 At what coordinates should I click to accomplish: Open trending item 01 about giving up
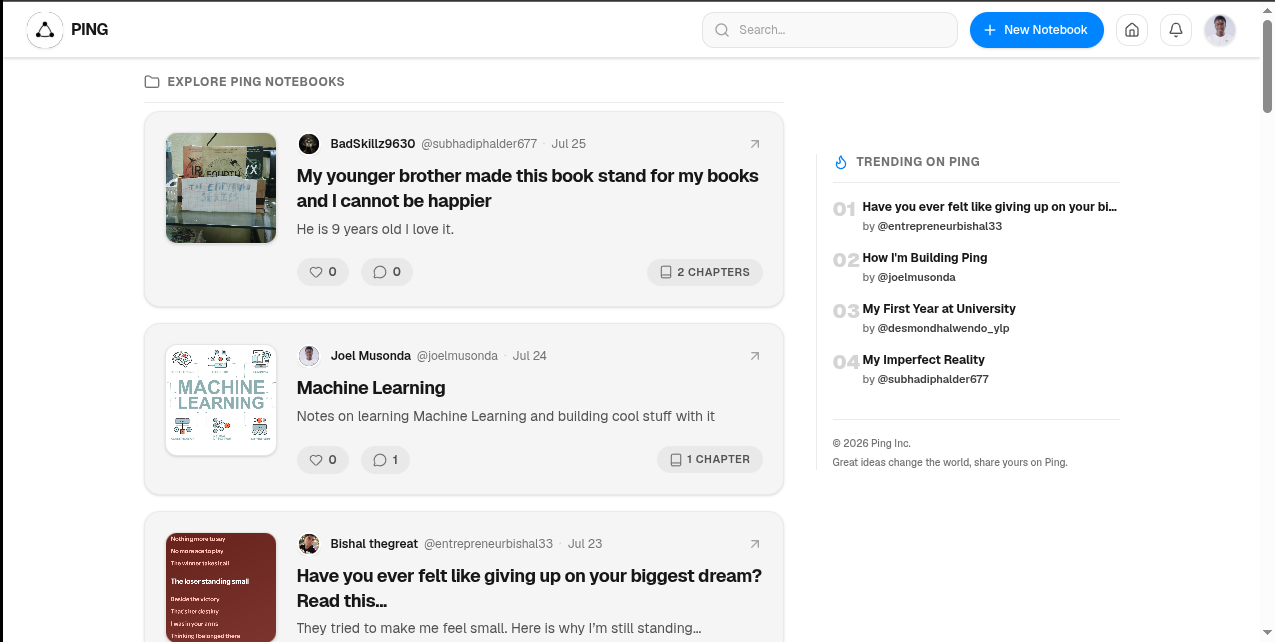(990, 207)
